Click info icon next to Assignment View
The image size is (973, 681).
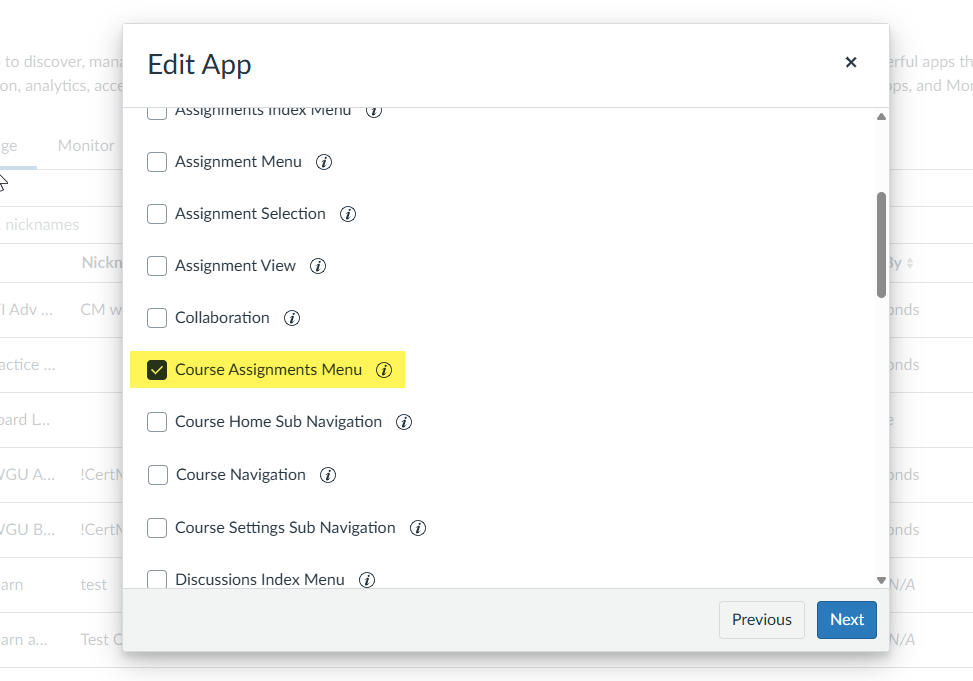[318, 266]
